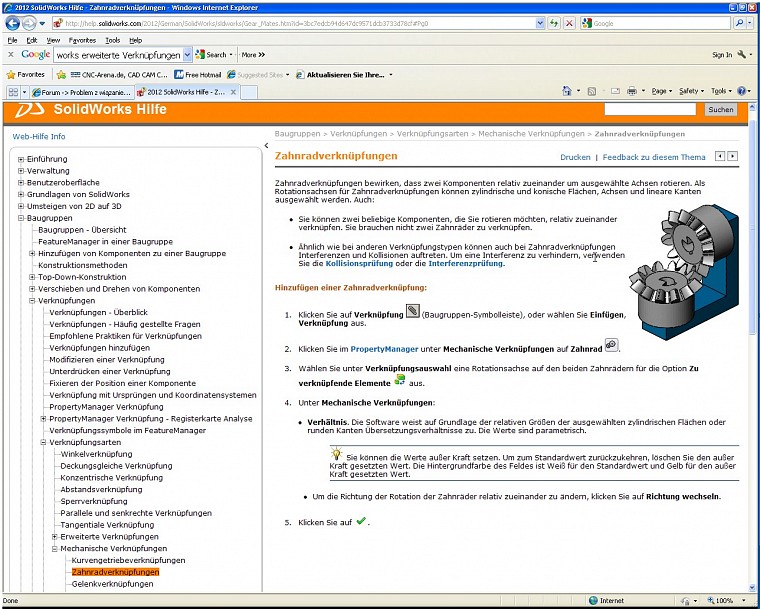Click the Suchen button
Viewport: 760px width, 609px height.
(720, 110)
